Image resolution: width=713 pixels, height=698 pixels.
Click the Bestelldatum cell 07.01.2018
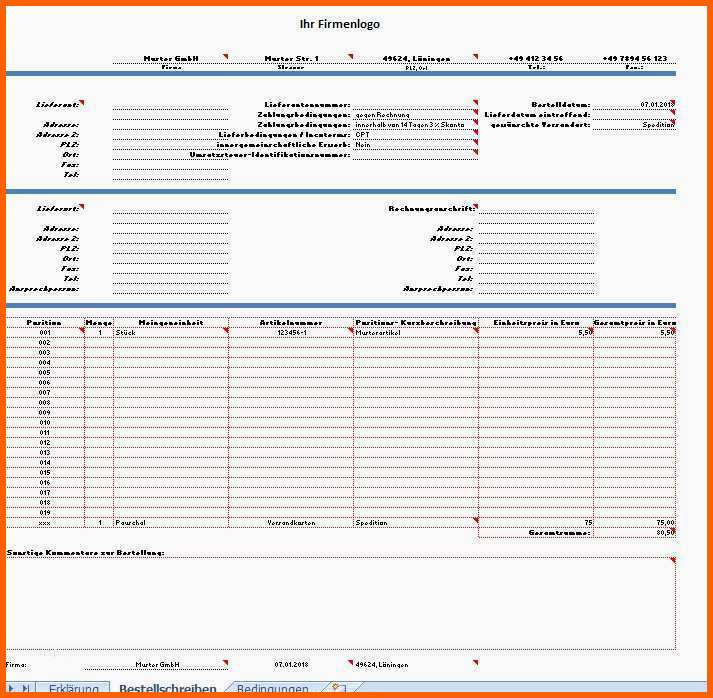[x=633, y=105]
